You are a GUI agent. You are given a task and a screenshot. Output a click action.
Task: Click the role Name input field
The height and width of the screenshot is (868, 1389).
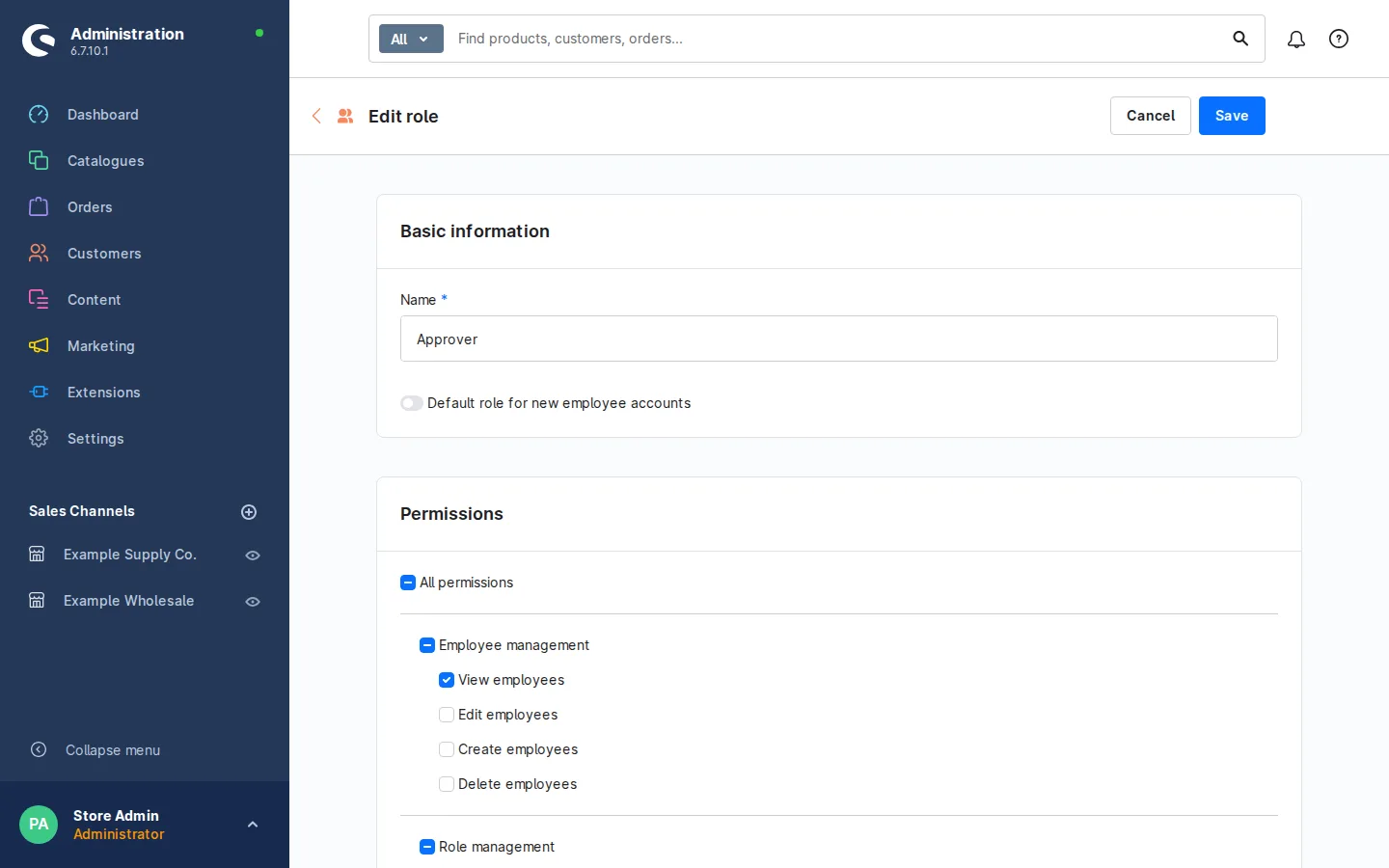click(839, 339)
